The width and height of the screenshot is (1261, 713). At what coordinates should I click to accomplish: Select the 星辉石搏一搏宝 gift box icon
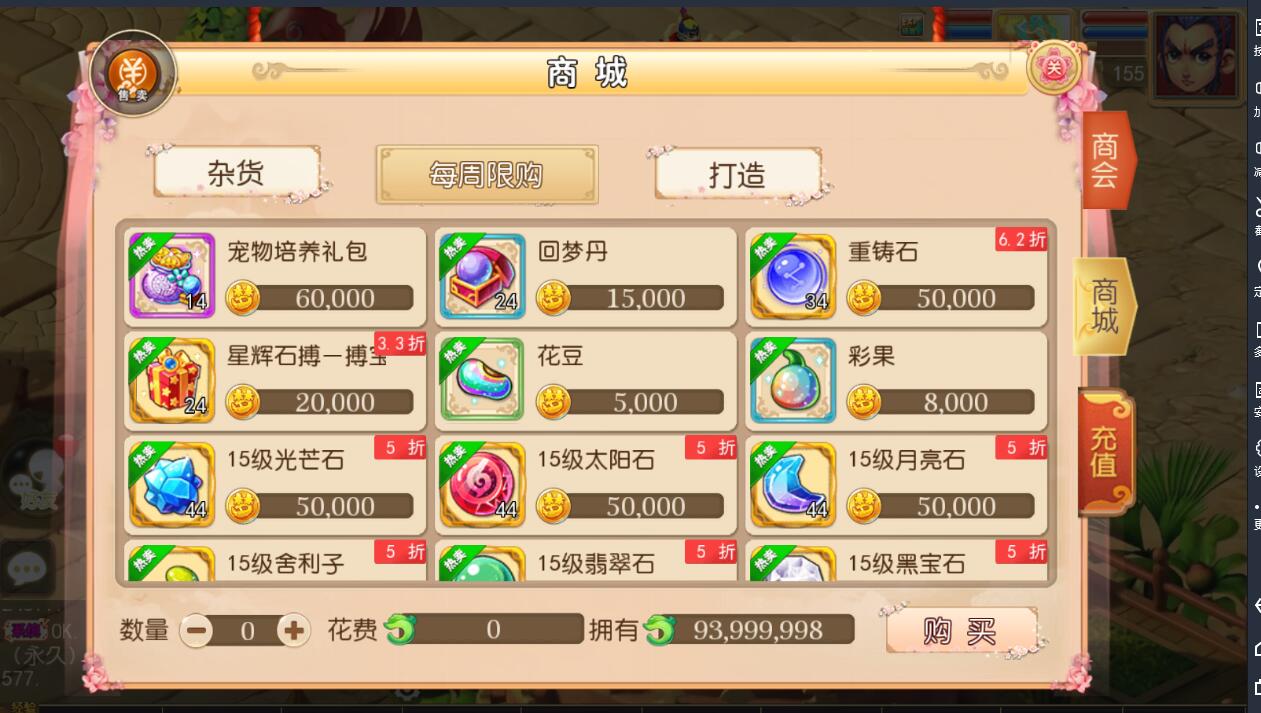point(172,380)
